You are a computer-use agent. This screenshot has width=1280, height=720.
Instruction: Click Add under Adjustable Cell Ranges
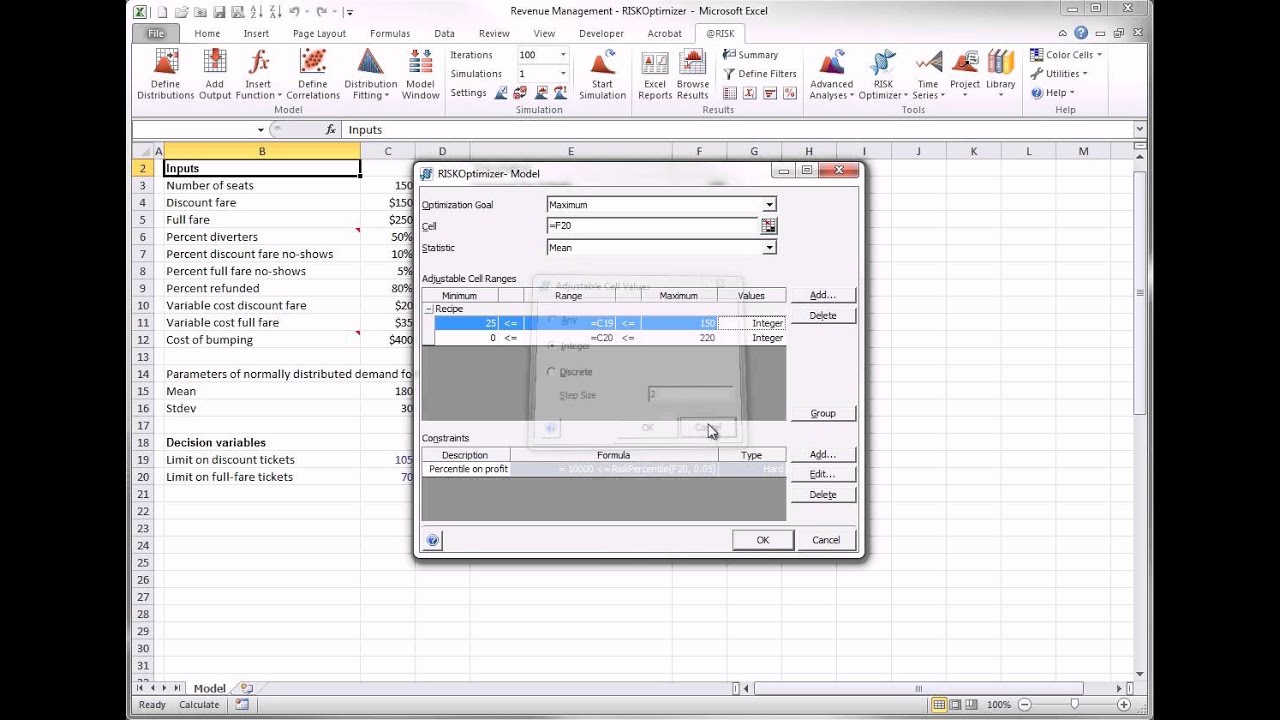[823, 295]
